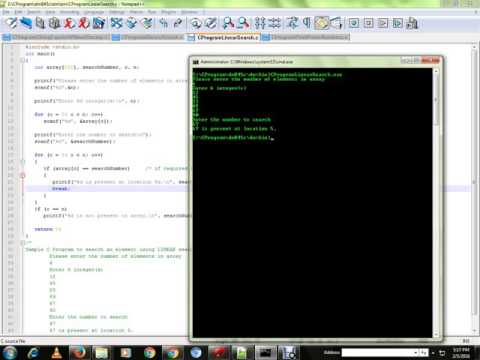The height and width of the screenshot is (360, 480).
Task: Save the current file with the Save icon
Action: pos(40,23)
